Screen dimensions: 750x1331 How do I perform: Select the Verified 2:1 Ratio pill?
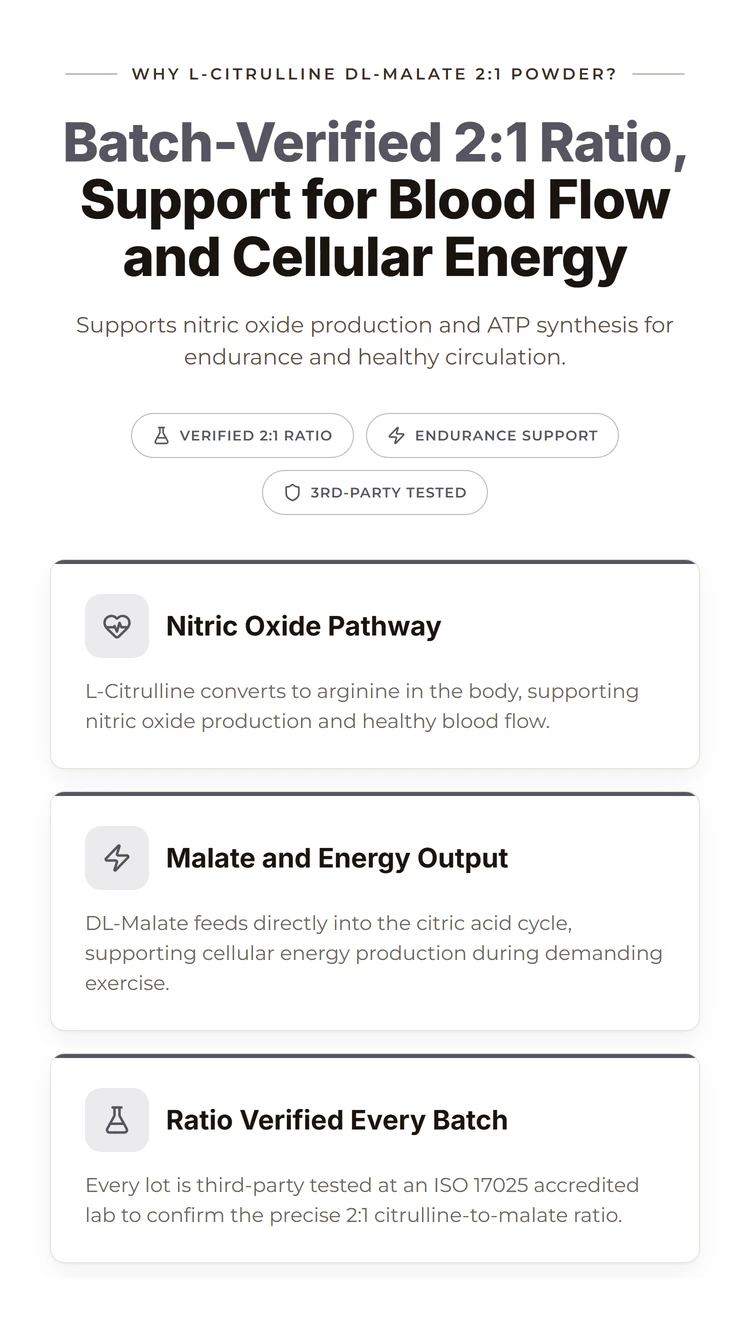(x=242, y=436)
